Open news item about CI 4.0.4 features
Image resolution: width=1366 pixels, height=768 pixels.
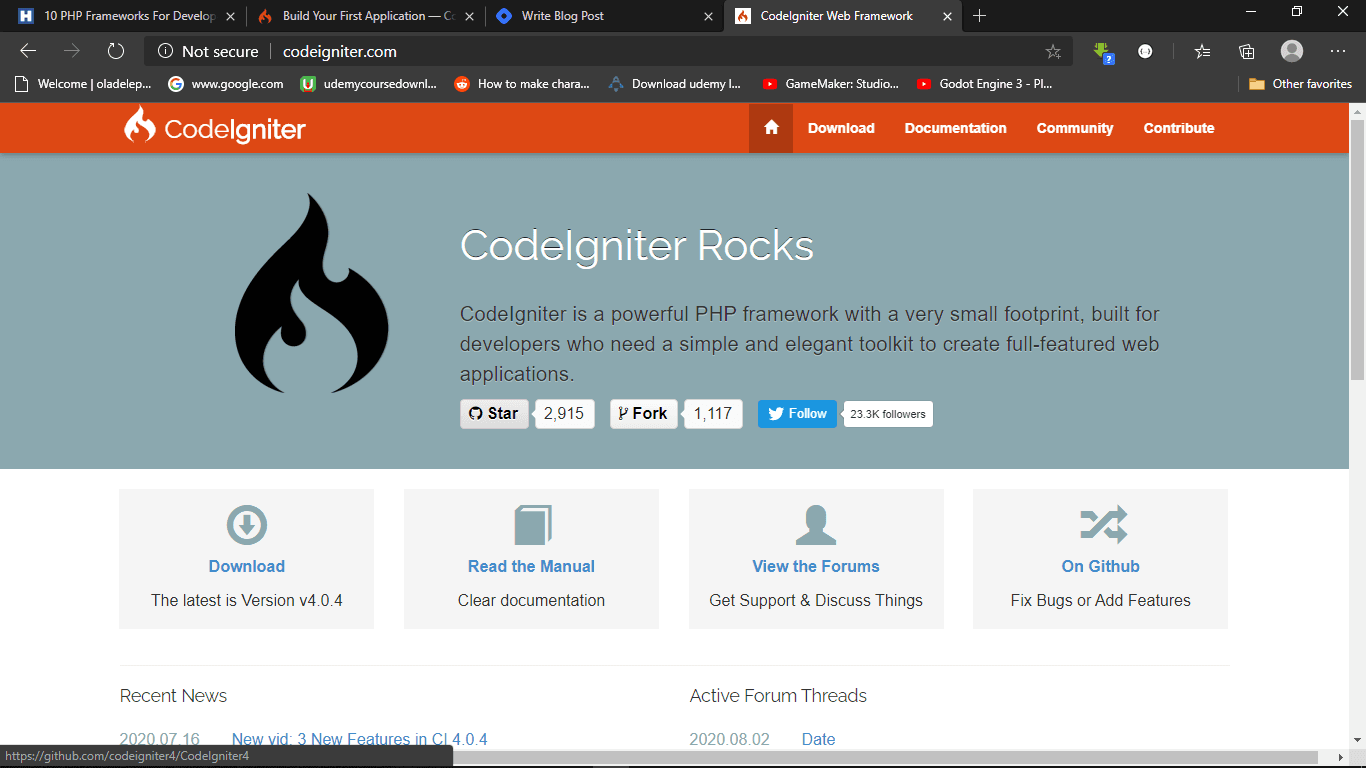click(x=359, y=740)
